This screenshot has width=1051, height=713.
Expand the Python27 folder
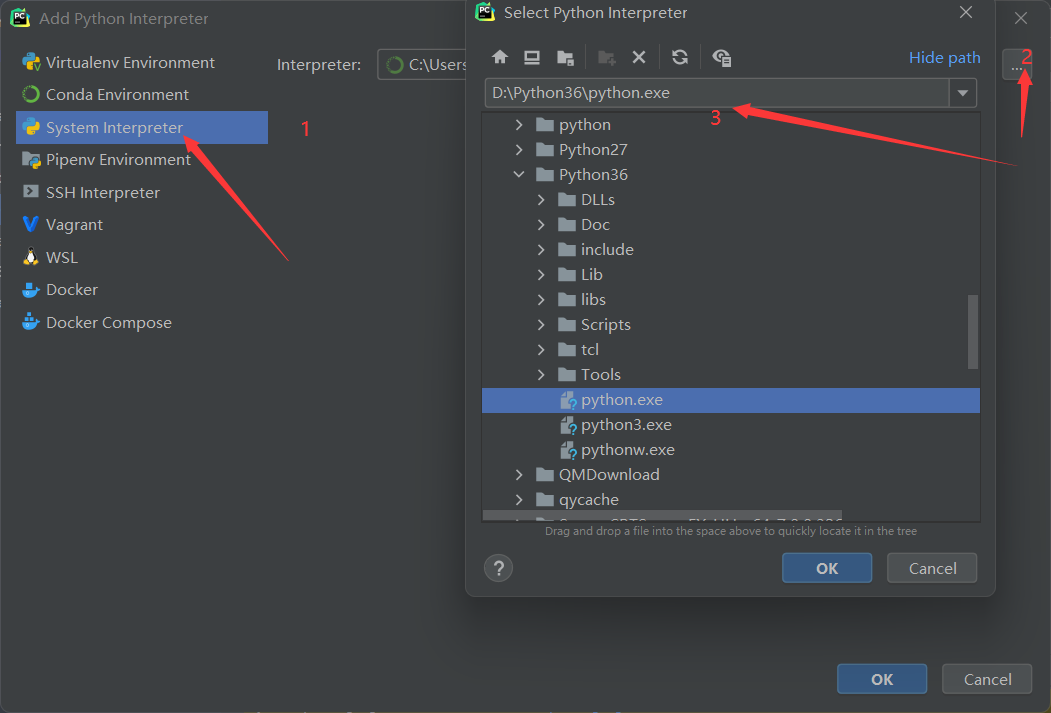click(x=519, y=149)
